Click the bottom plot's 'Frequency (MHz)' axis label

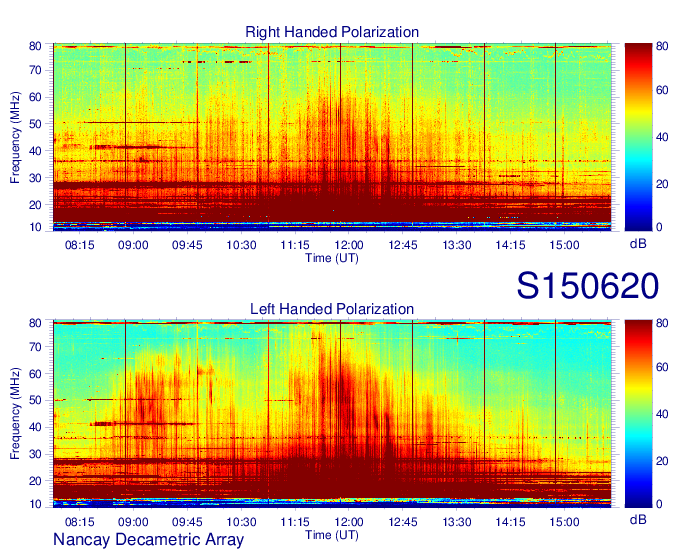15,414
